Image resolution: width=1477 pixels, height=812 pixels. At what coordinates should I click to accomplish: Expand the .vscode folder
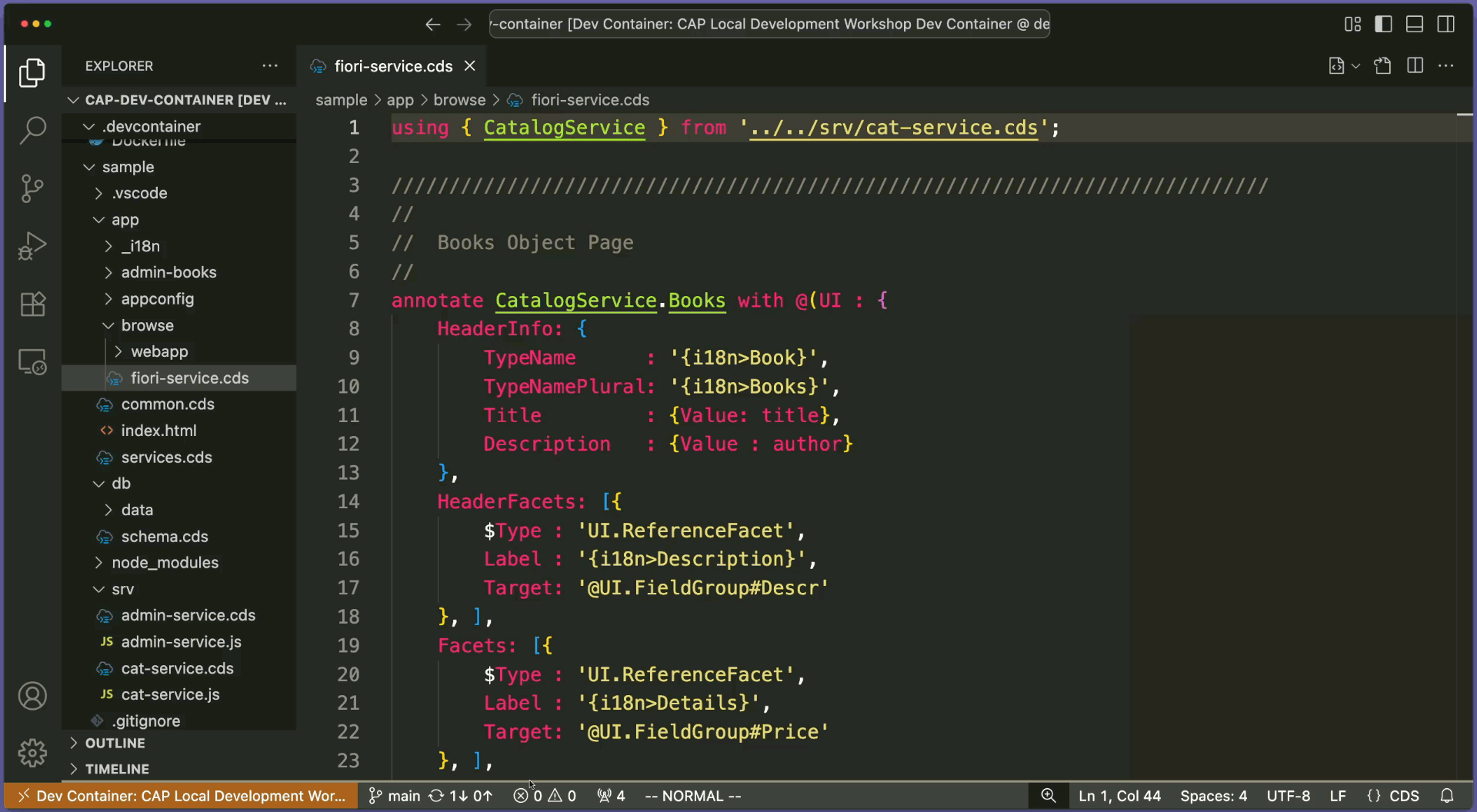click(x=178, y=193)
